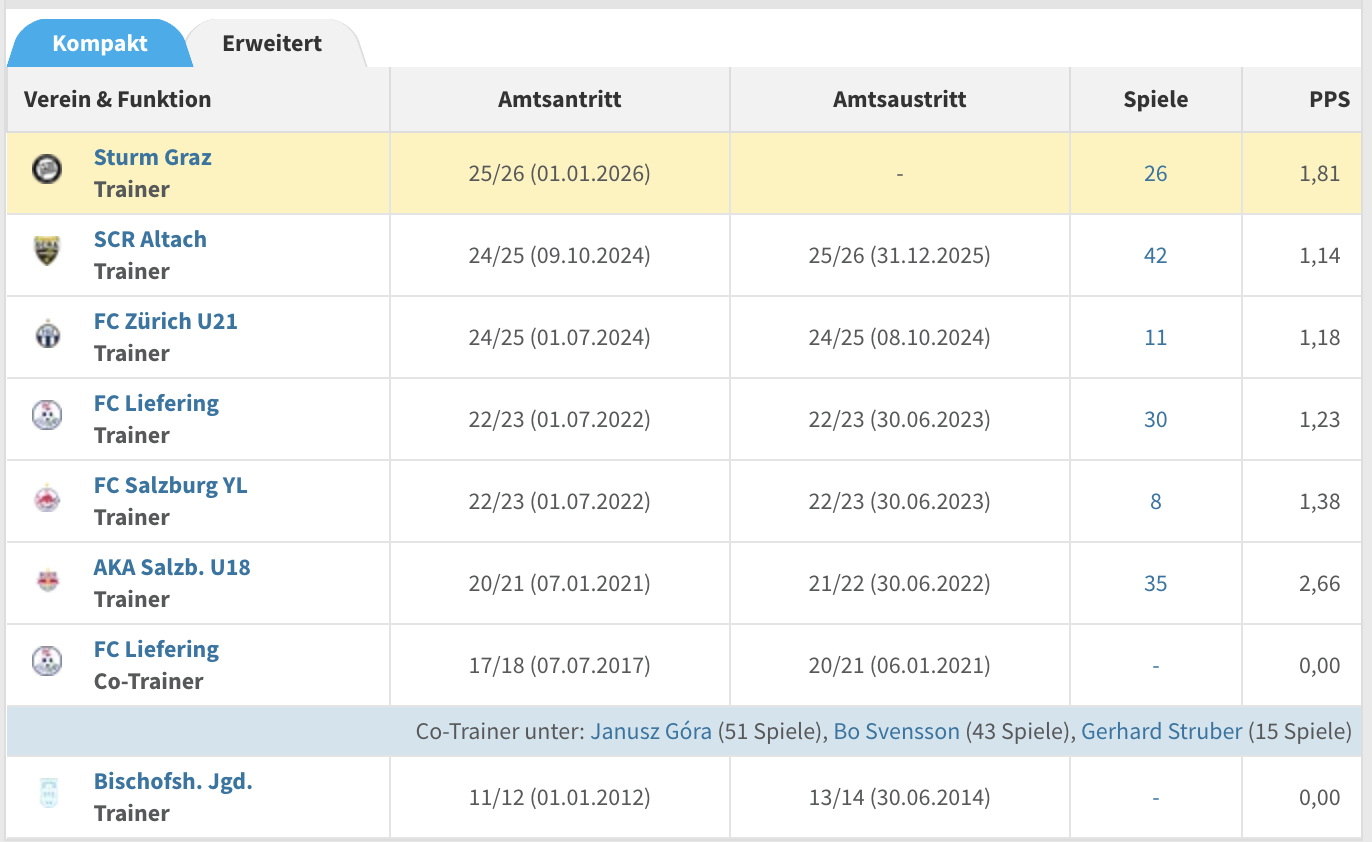Select the start date 17/18 (07.07.2017)
This screenshot has width=1372, height=842.
[x=560, y=666]
